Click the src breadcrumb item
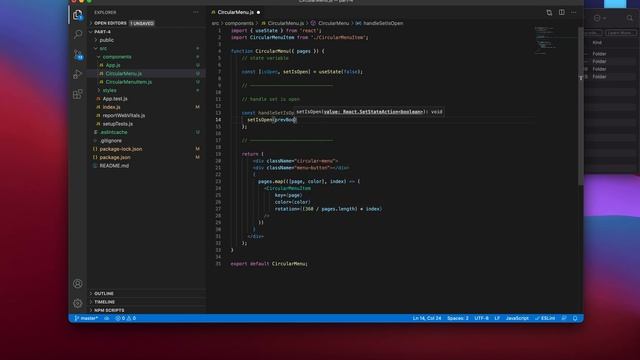Image resolution: width=640 pixels, height=360 pixels. (x=215, y=23)
